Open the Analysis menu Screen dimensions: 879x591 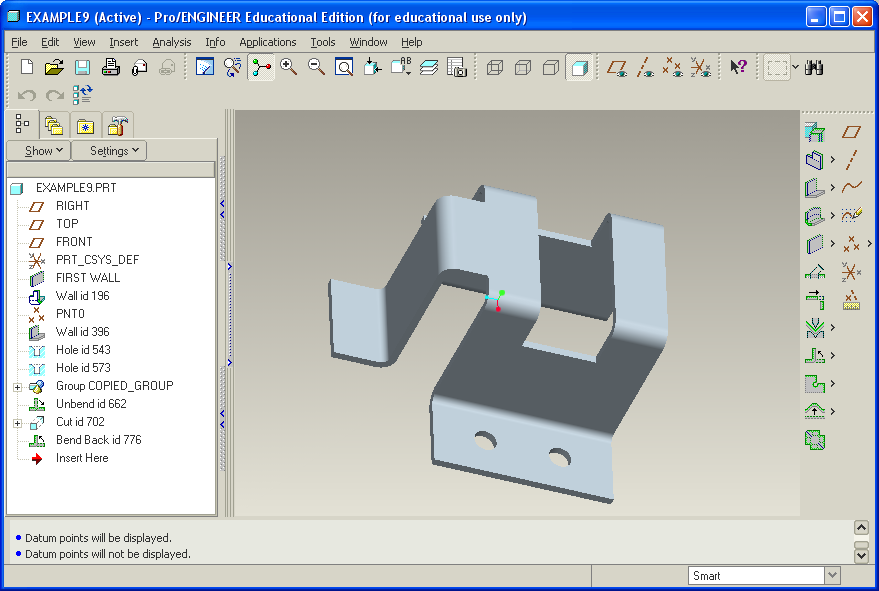click(171, 42)
